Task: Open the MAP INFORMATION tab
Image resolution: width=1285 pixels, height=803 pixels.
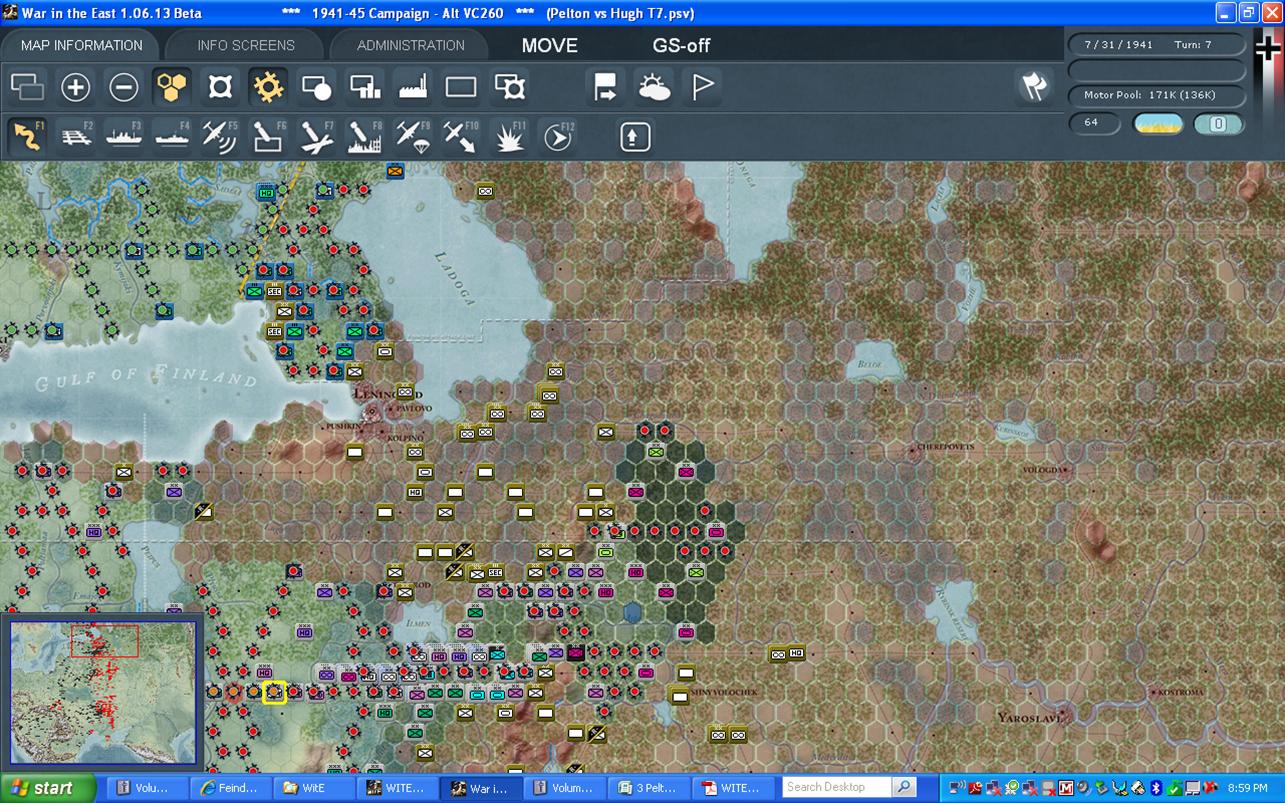Action: point(82,45)
